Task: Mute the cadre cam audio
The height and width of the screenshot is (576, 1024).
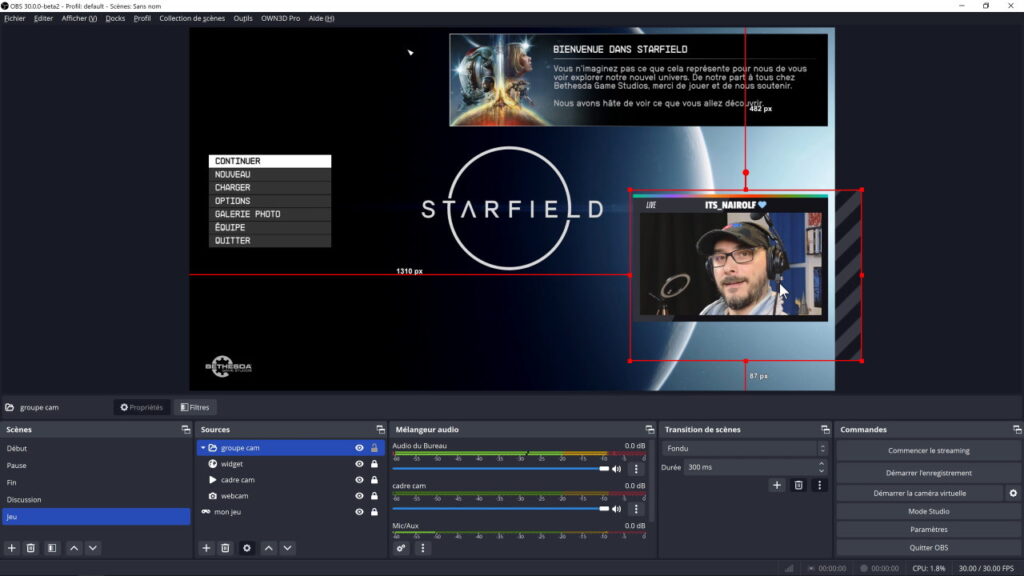Action: point(617,509)
